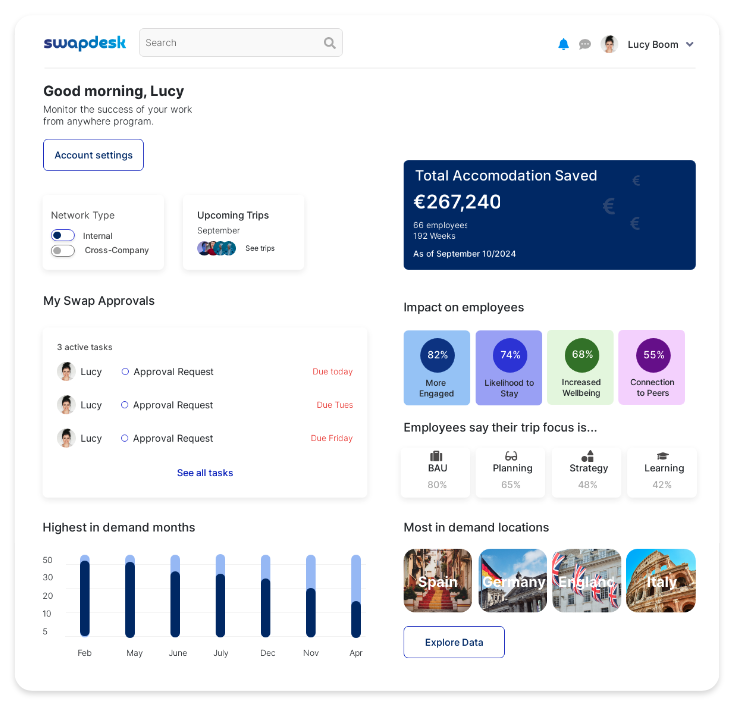737x706 pixels.
Task: Click the Apr demand bar
Action: tap(356, 596)
